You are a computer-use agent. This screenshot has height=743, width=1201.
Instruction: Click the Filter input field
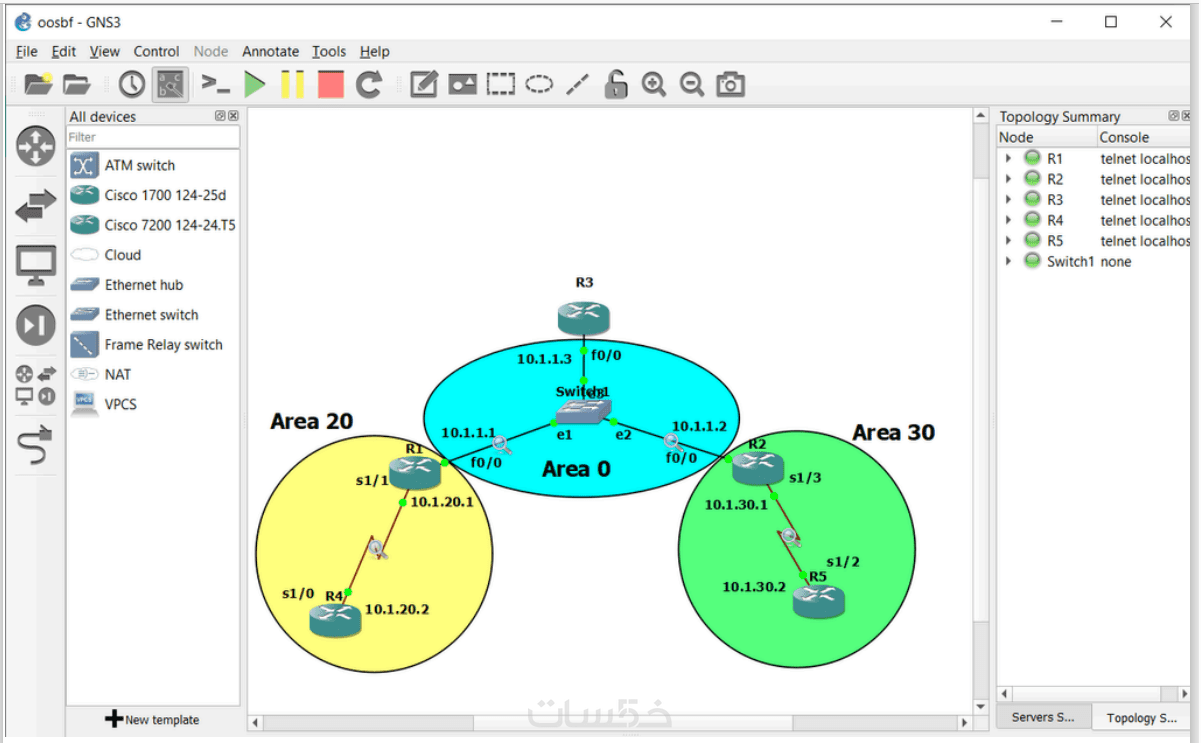[153, 137]
